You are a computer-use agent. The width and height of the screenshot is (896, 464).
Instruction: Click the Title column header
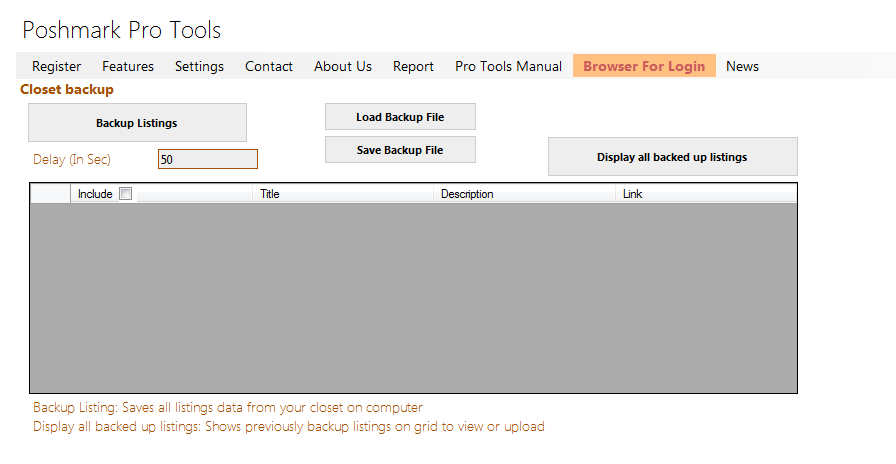point(342,194)
